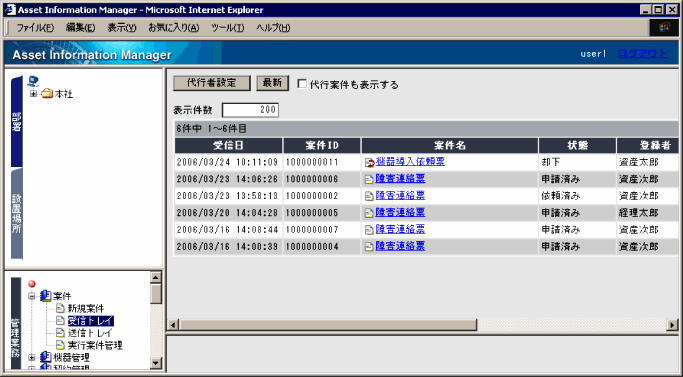683x377 pixels.
Task: Click the 実行案件管理 page icon
Action: [61, 345]
